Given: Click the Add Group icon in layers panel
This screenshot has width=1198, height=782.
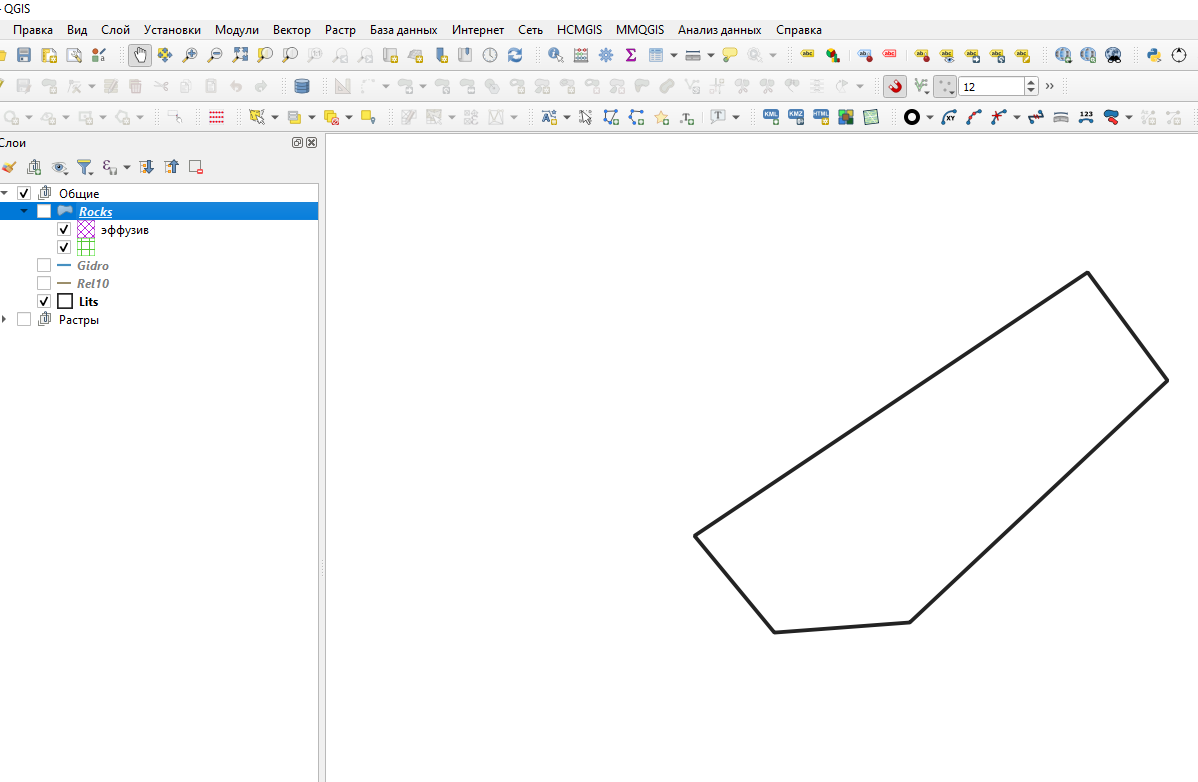Looking at the screenshot, I should (34, 167).
